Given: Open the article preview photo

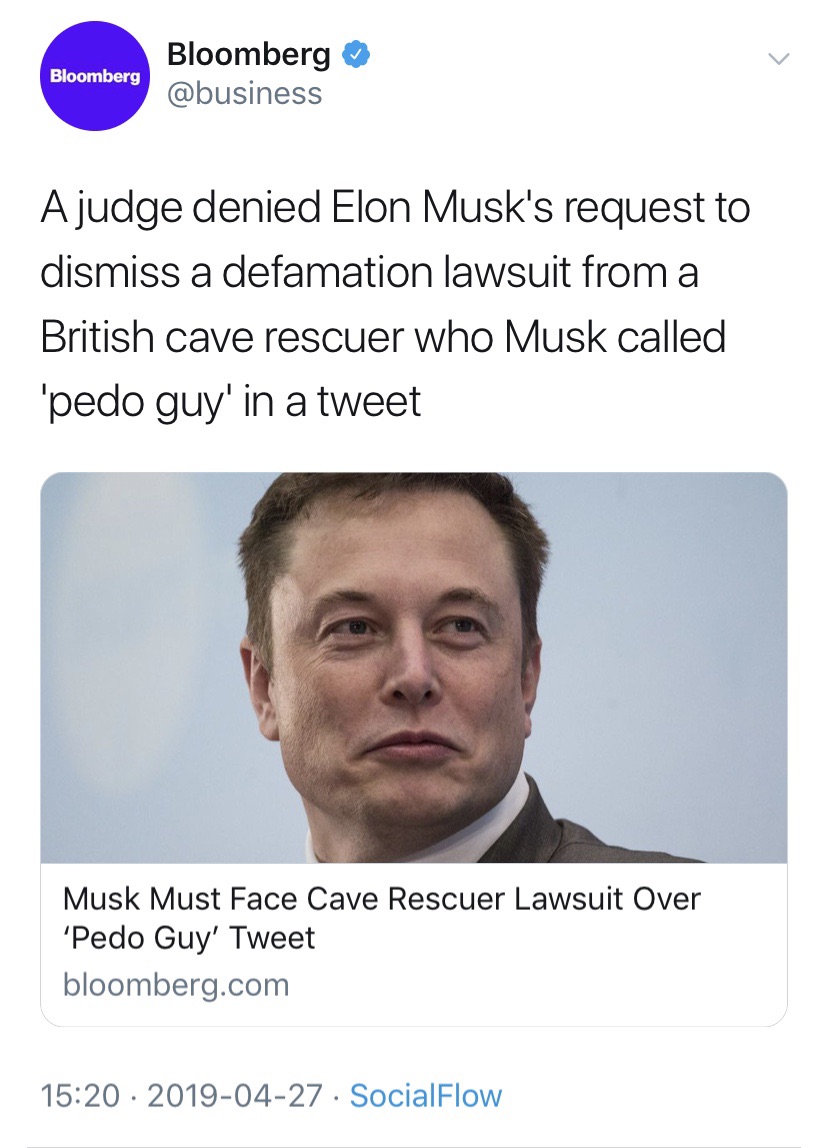Looking at the screenshot, I should tap(413, 667).
